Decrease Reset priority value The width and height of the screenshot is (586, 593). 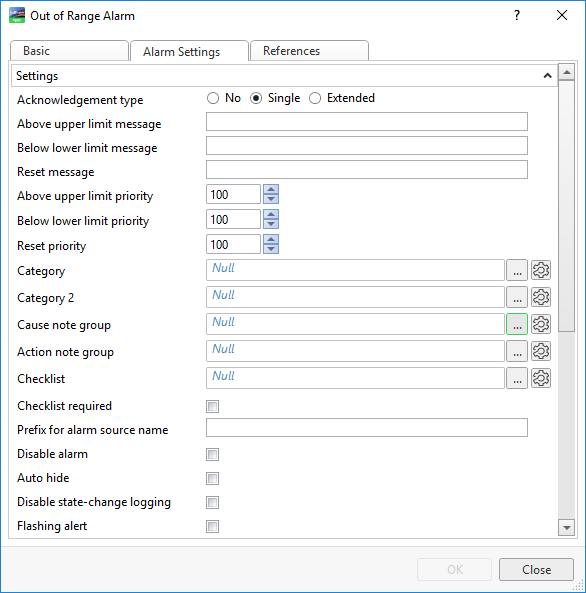point(271,249)
